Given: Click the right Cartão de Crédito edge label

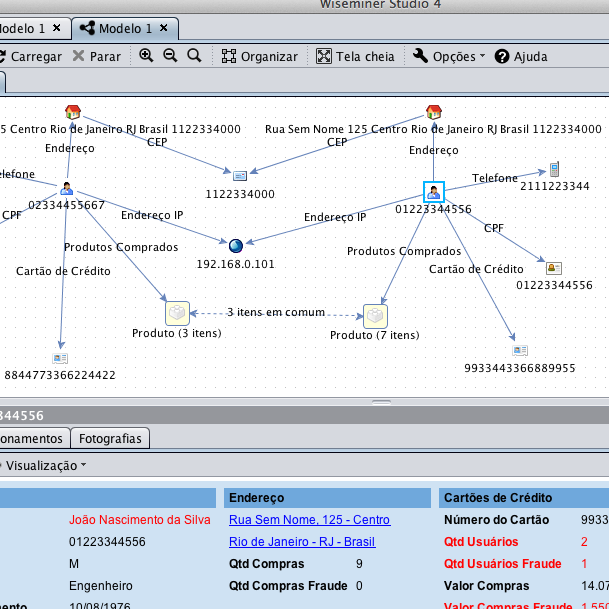Looking at the screenshot, I should click(476, 269).
